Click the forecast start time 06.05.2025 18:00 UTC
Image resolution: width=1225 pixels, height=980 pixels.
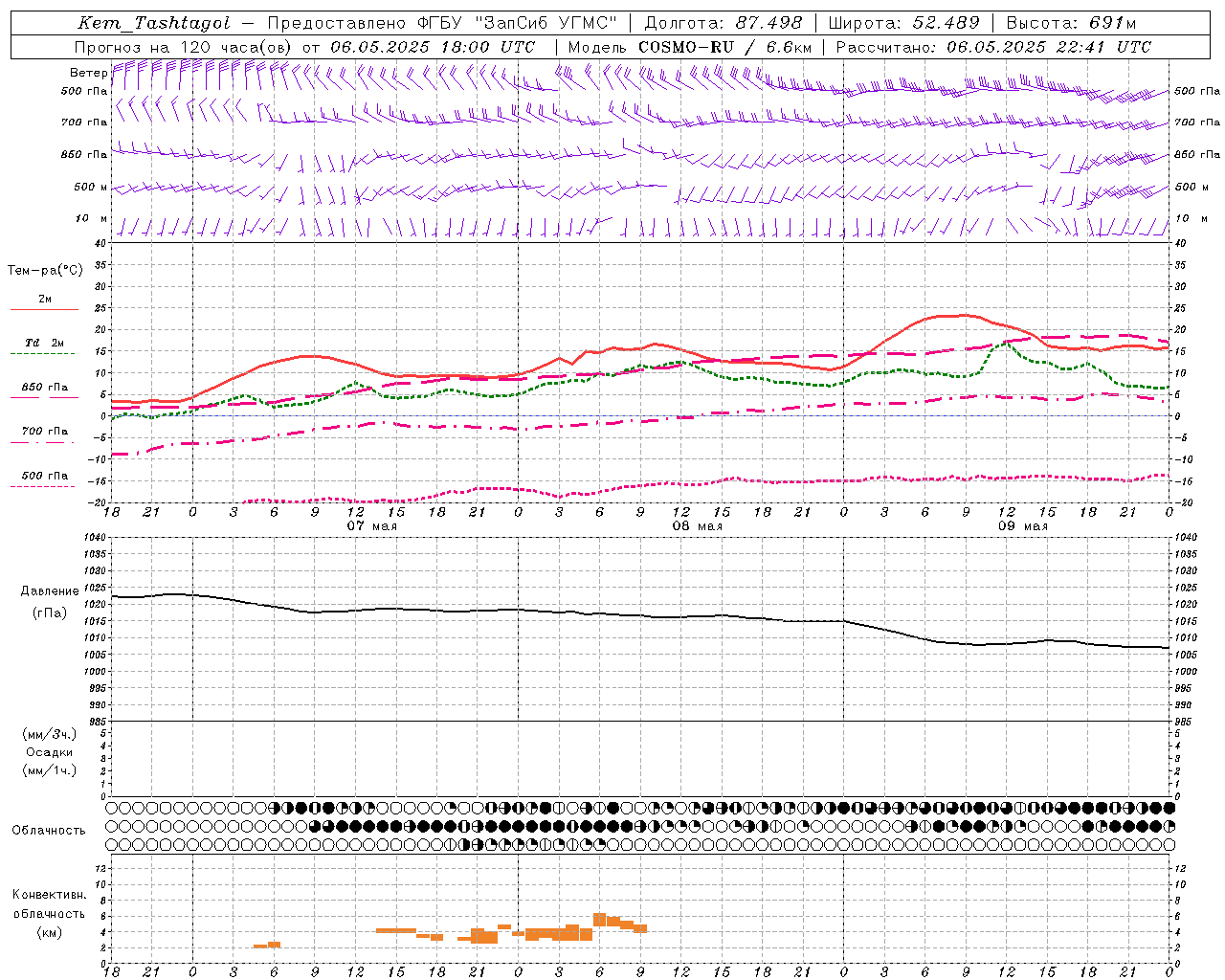433,47
